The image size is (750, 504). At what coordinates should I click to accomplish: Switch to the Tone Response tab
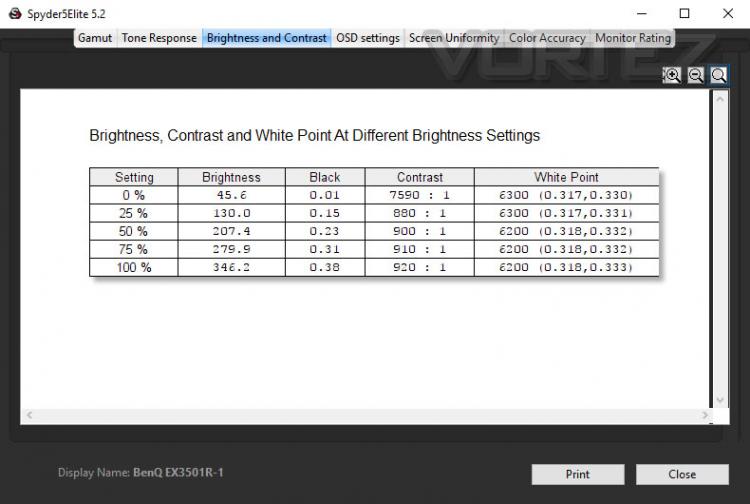(159, 38)
